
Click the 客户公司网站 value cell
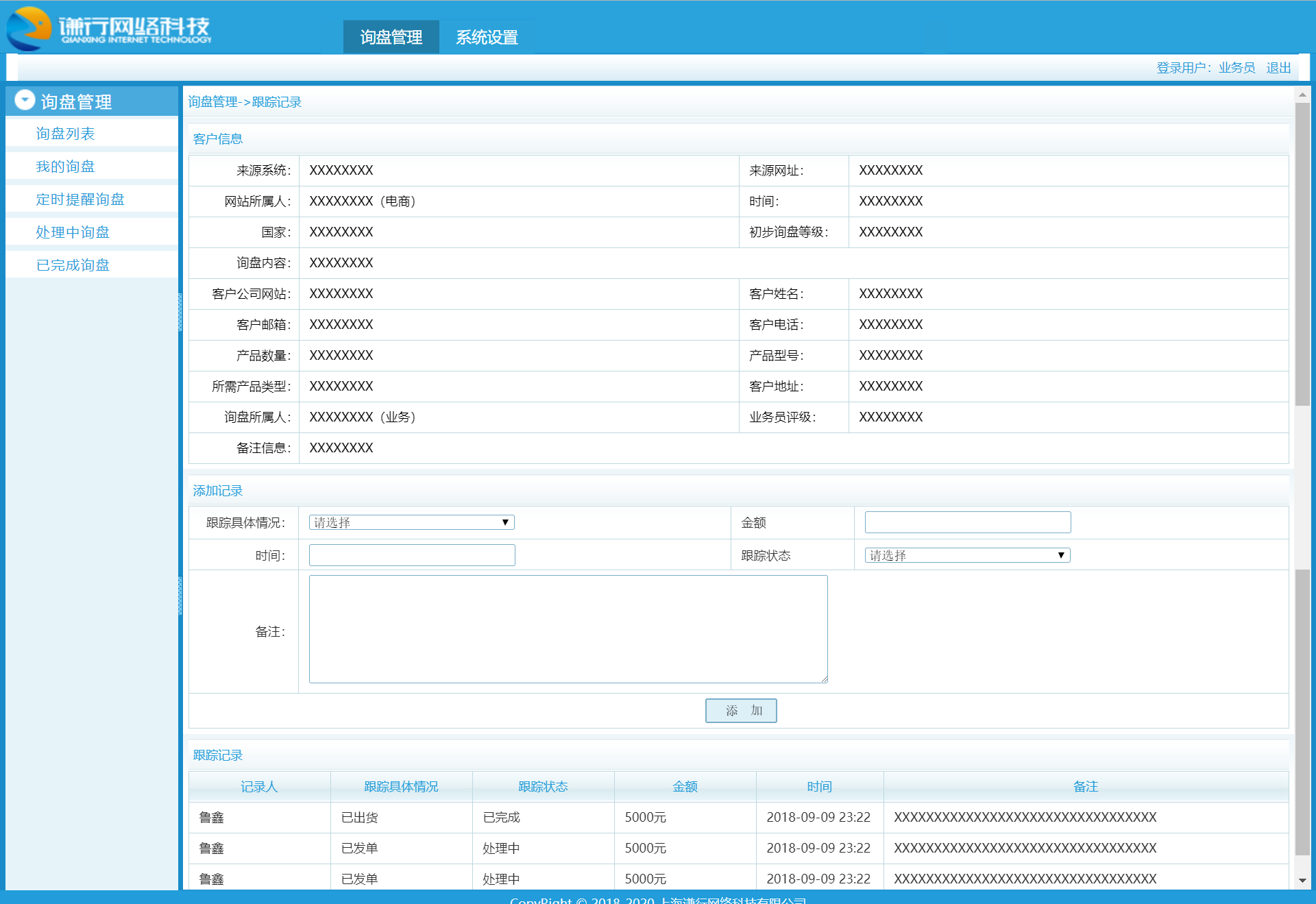[519, 294]
